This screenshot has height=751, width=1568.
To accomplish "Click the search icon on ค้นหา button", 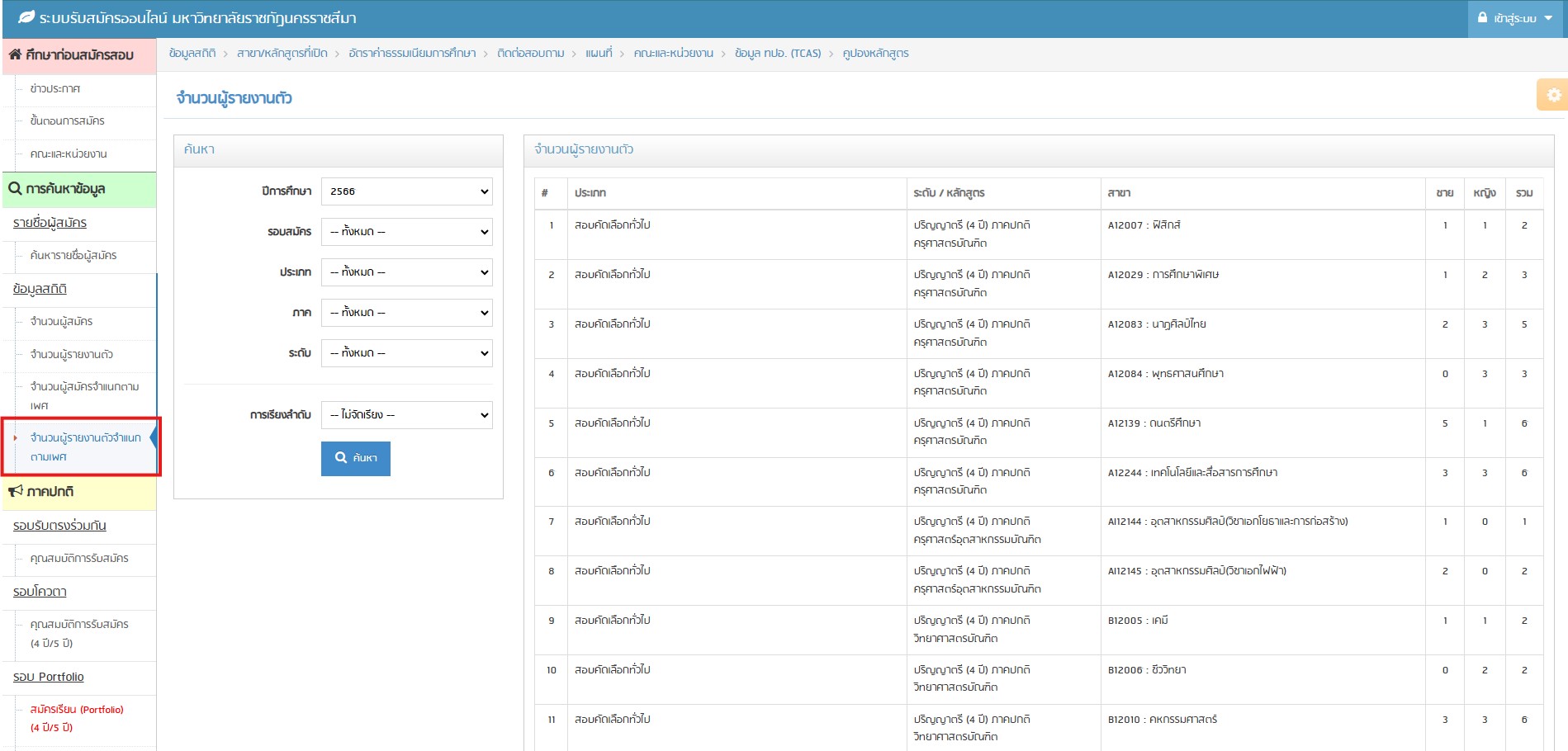I will coord(341,458).
